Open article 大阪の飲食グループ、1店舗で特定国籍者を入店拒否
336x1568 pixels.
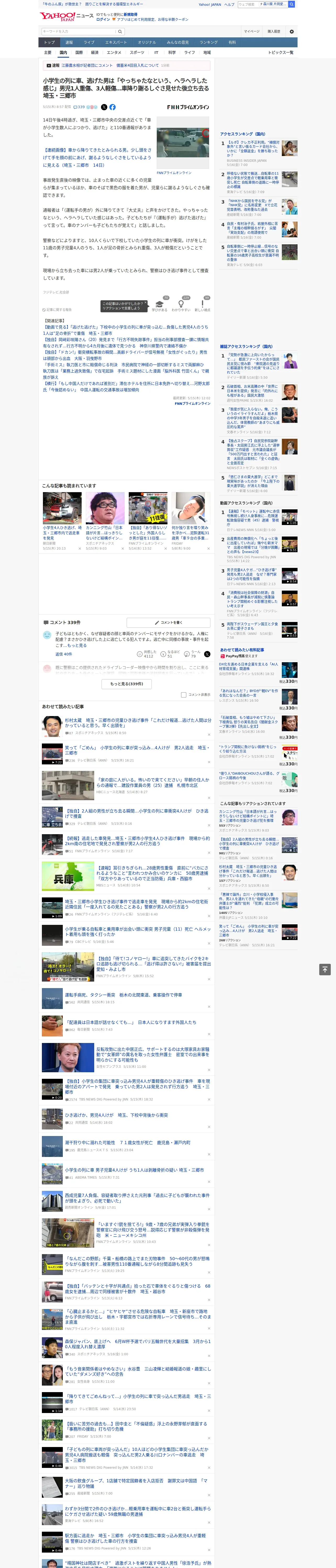tap(137, 1483)
